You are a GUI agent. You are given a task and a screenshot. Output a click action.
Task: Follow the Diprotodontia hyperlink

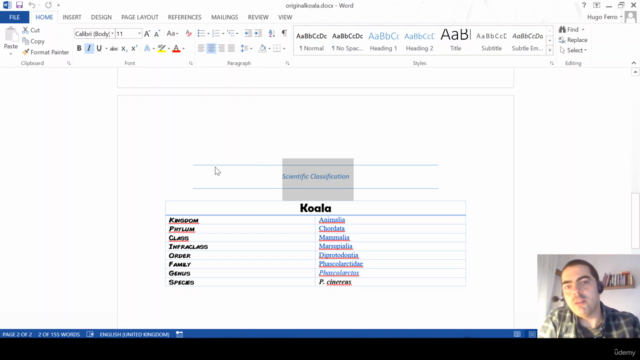click(339, 255)
